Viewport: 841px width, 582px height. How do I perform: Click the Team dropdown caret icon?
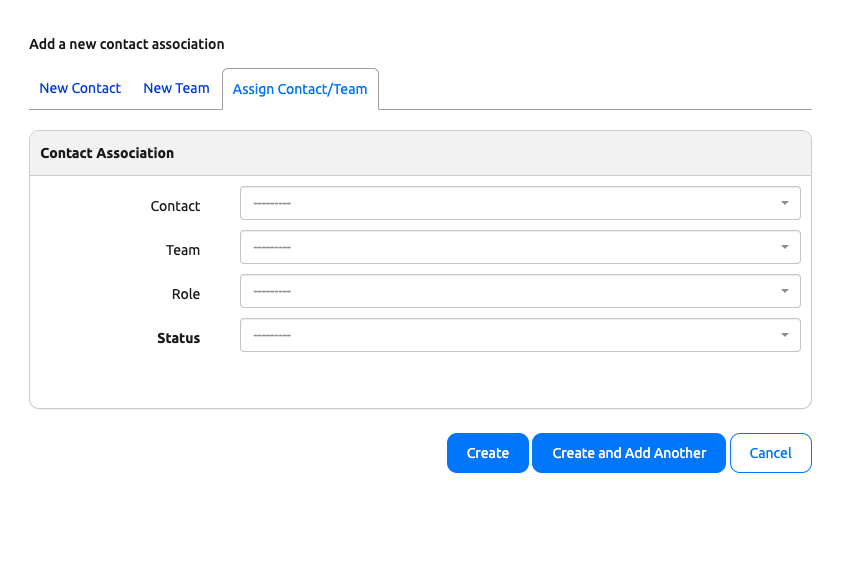(x=786, y=246)
